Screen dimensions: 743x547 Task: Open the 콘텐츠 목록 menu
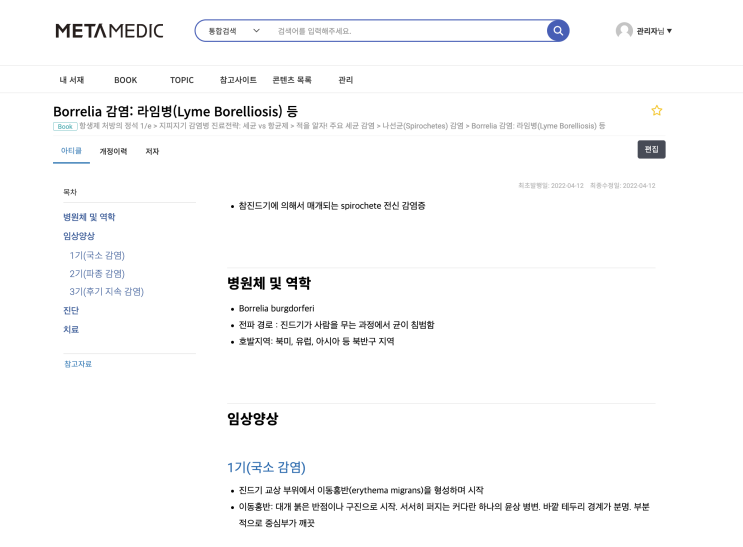292,80
